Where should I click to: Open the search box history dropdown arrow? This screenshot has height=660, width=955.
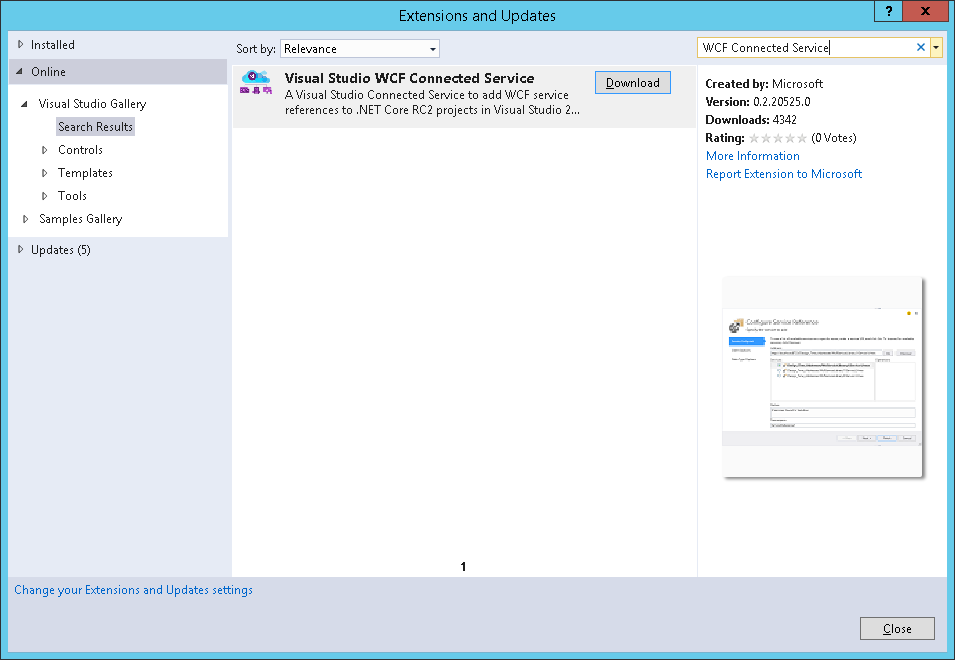pyautogui.click(x=936, y=47)
